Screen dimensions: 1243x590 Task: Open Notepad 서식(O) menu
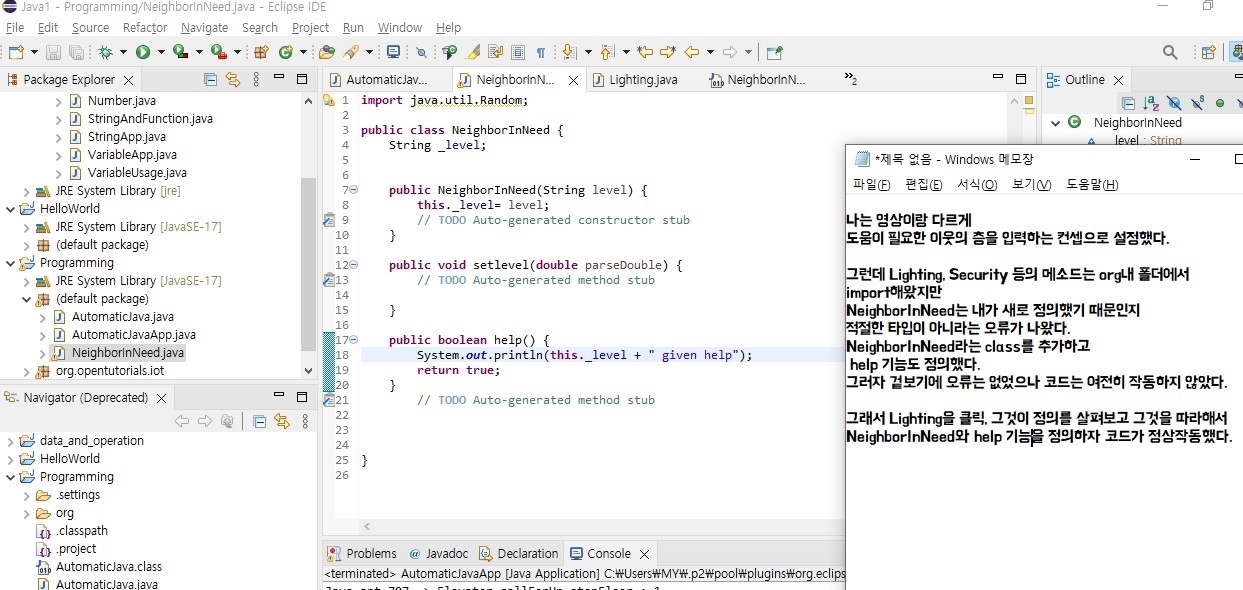977,184
